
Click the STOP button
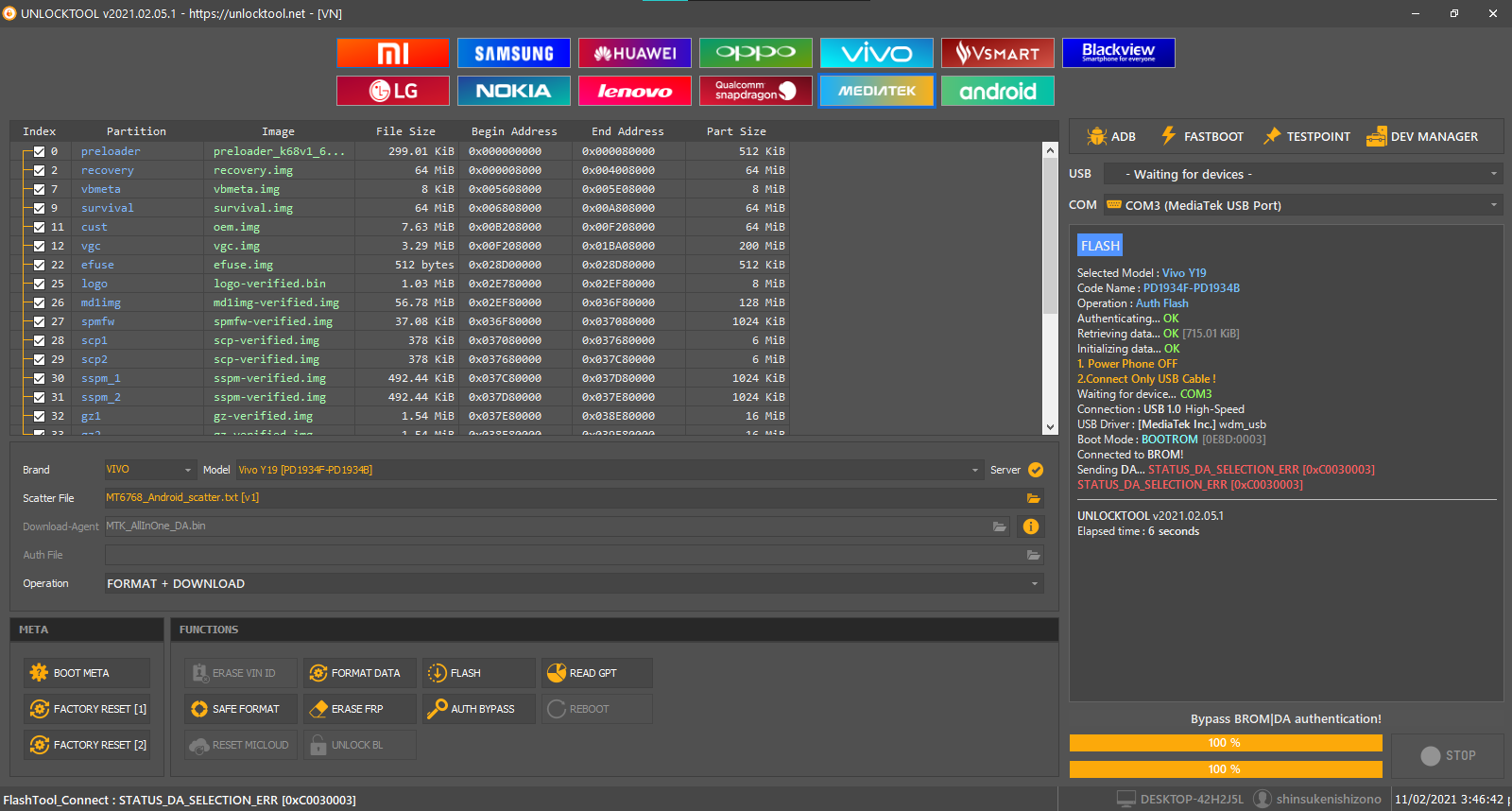point(1448,755)
